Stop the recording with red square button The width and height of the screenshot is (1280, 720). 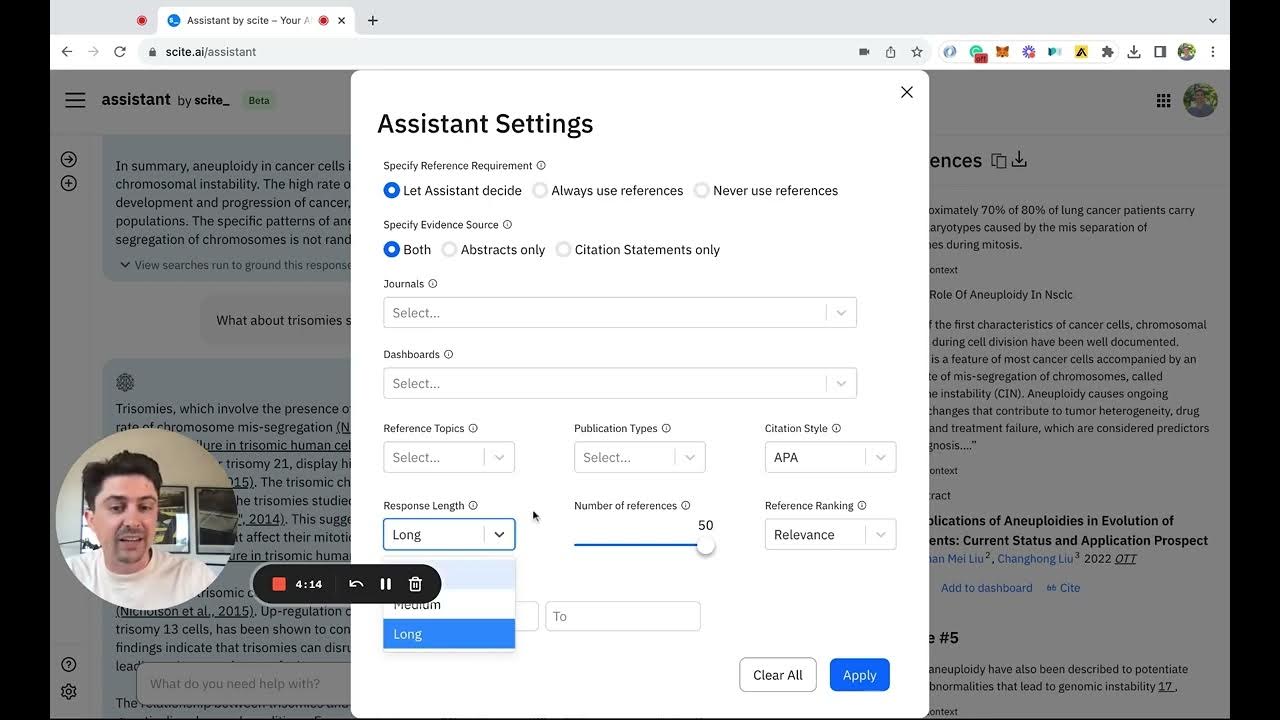tap(279, 584)
